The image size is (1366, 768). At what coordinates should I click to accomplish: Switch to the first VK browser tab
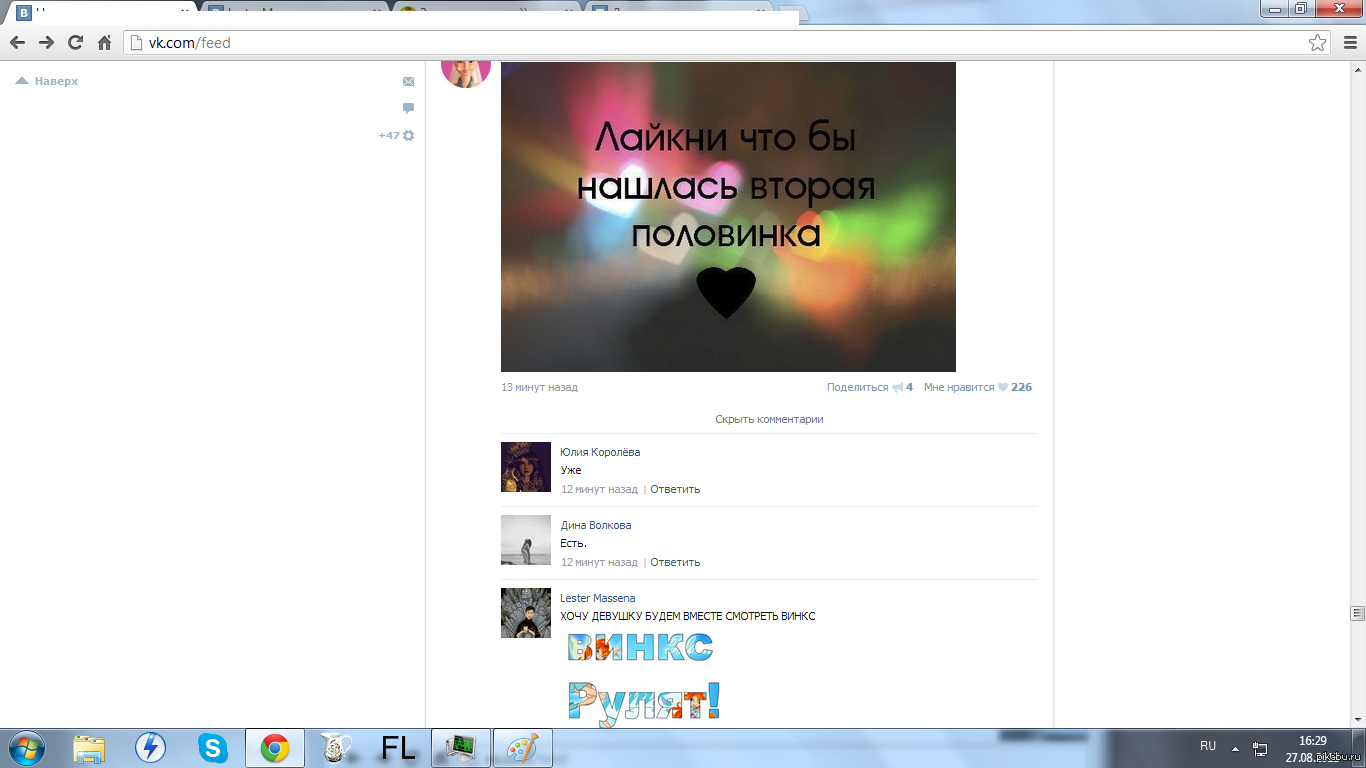(x=100, y=12)
